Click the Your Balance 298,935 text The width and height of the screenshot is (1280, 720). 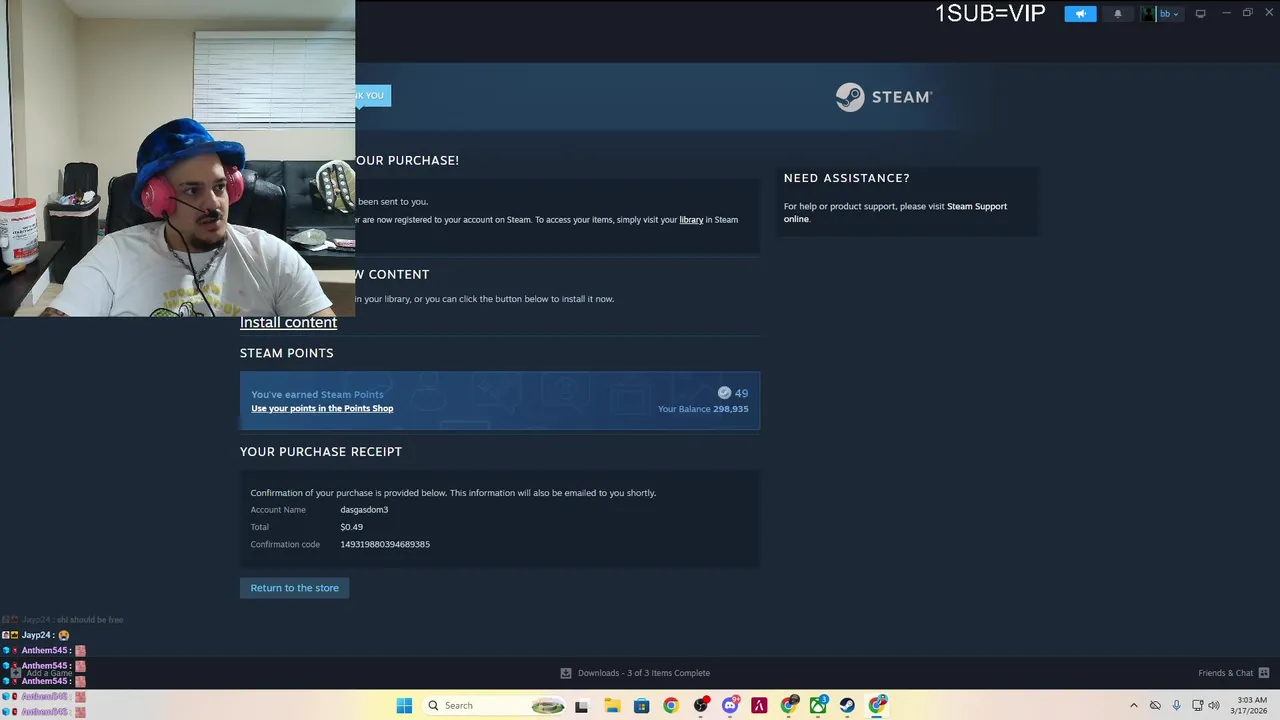coord(703,409)
